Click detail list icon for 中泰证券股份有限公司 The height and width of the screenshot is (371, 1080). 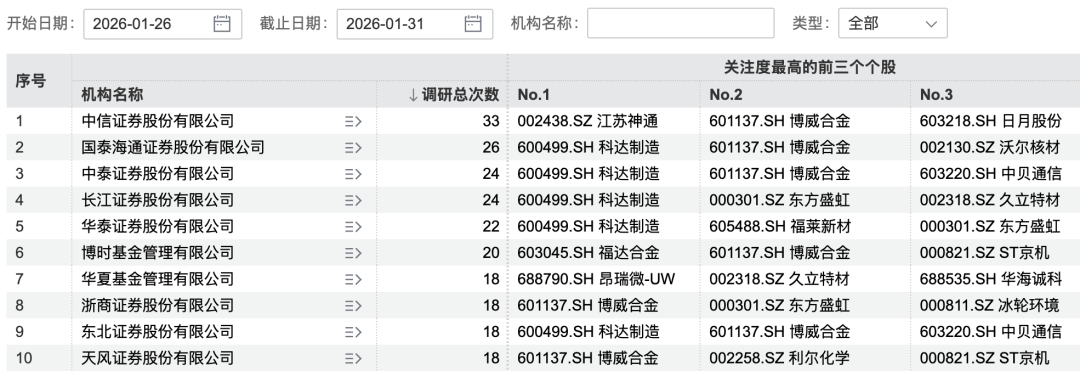(x=353, y=174)
